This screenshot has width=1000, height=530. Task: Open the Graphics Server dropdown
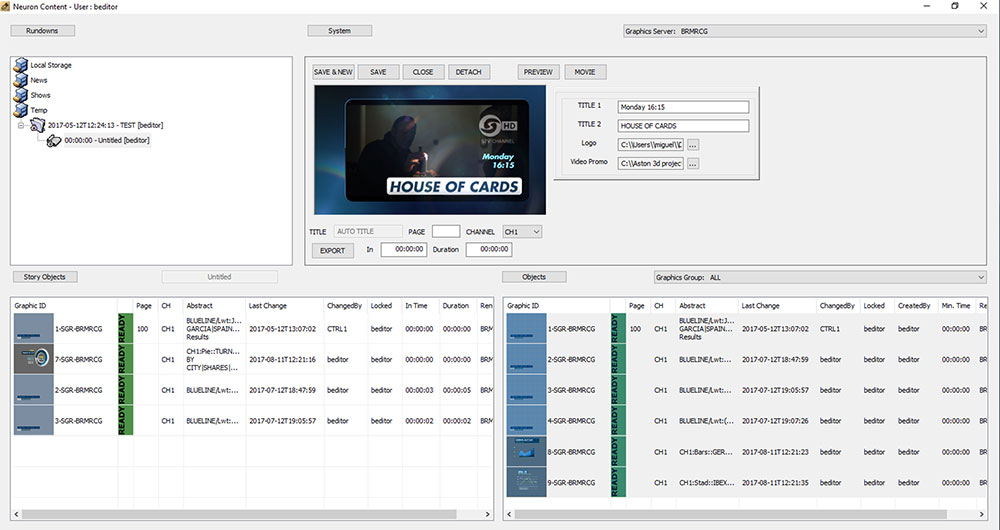(981, 31)
